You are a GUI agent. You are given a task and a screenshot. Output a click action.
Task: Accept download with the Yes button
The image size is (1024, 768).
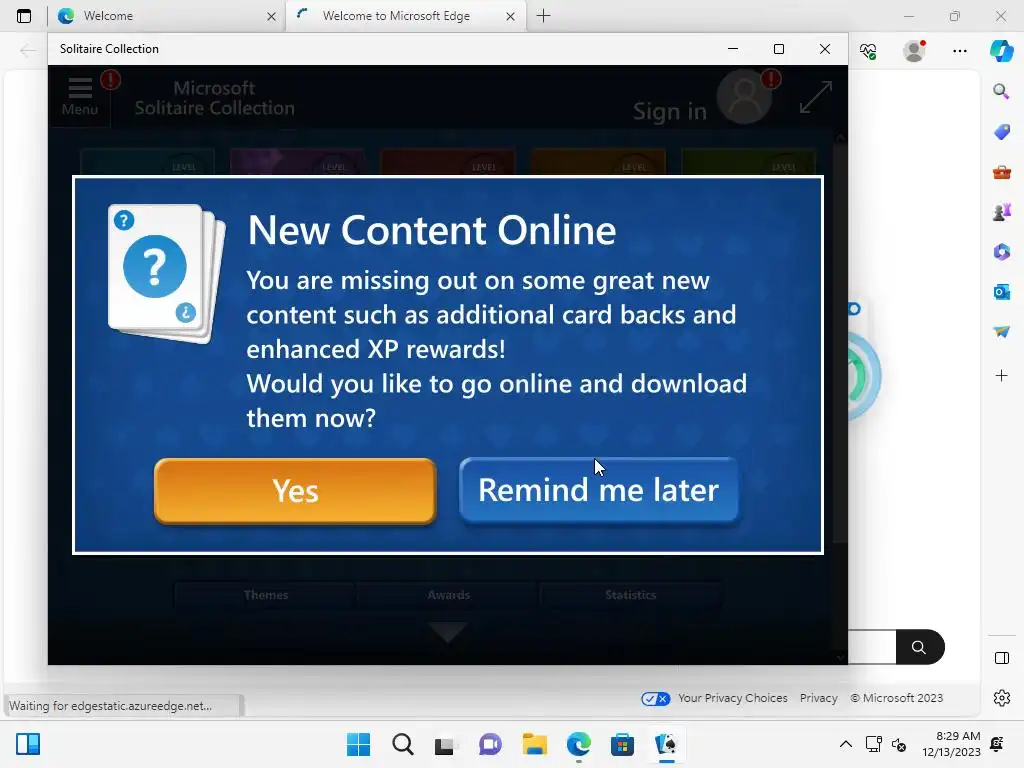pyautogui.click(x=295, y=491)
